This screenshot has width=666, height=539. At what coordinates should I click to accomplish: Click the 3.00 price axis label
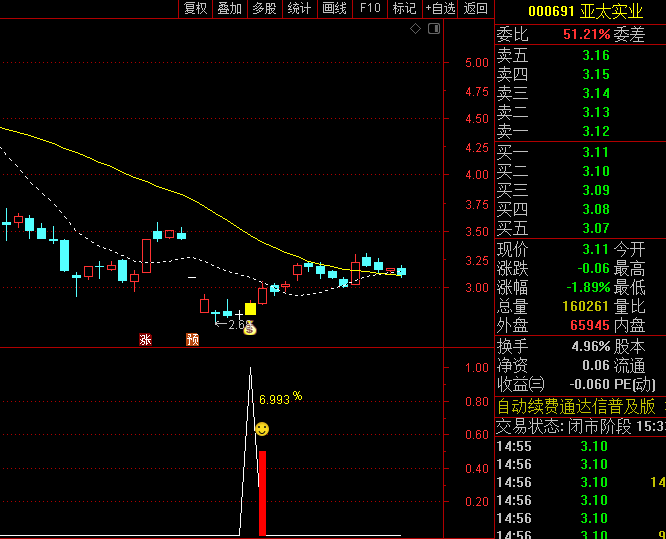pos(477,288)
